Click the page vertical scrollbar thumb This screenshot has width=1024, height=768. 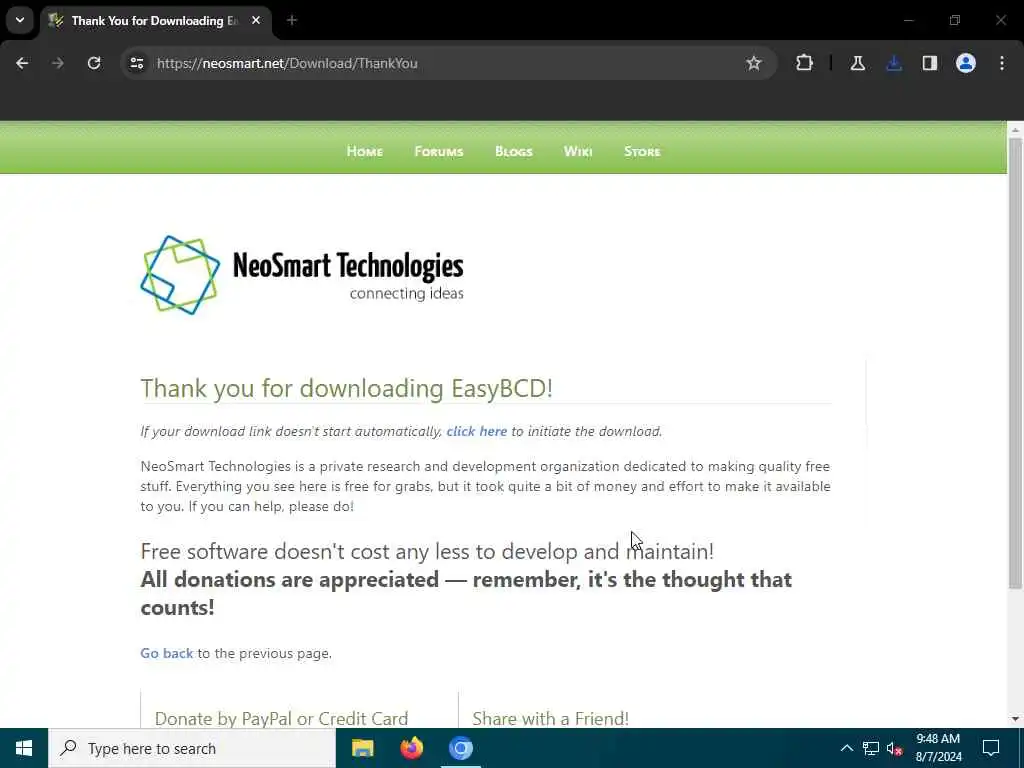tap(1015, 362)
